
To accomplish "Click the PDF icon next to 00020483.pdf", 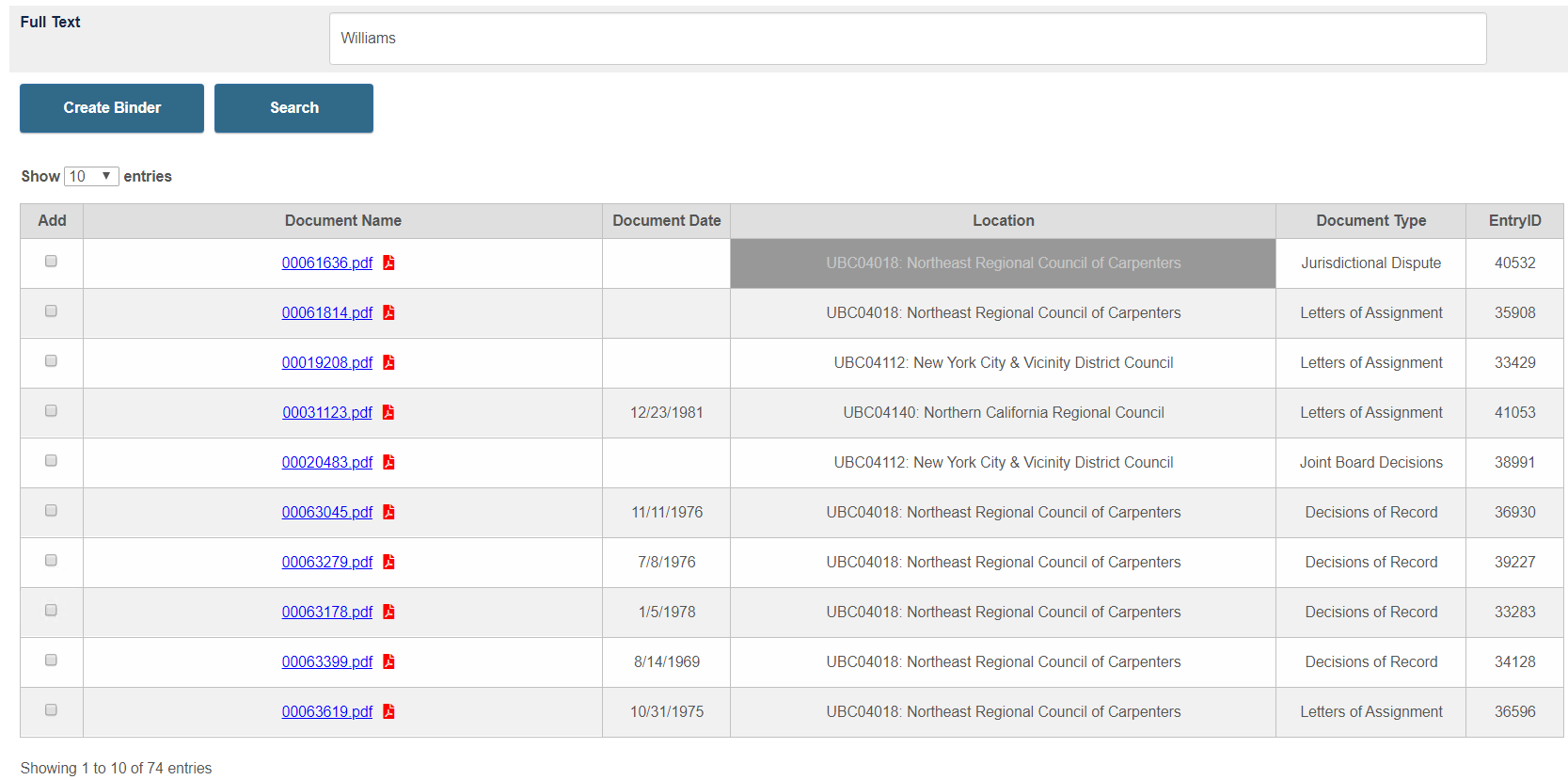I will click(388, 462).
